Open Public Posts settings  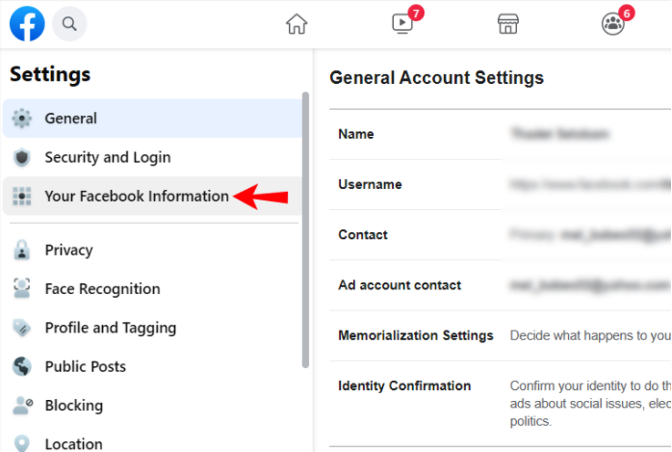(153, 366)
